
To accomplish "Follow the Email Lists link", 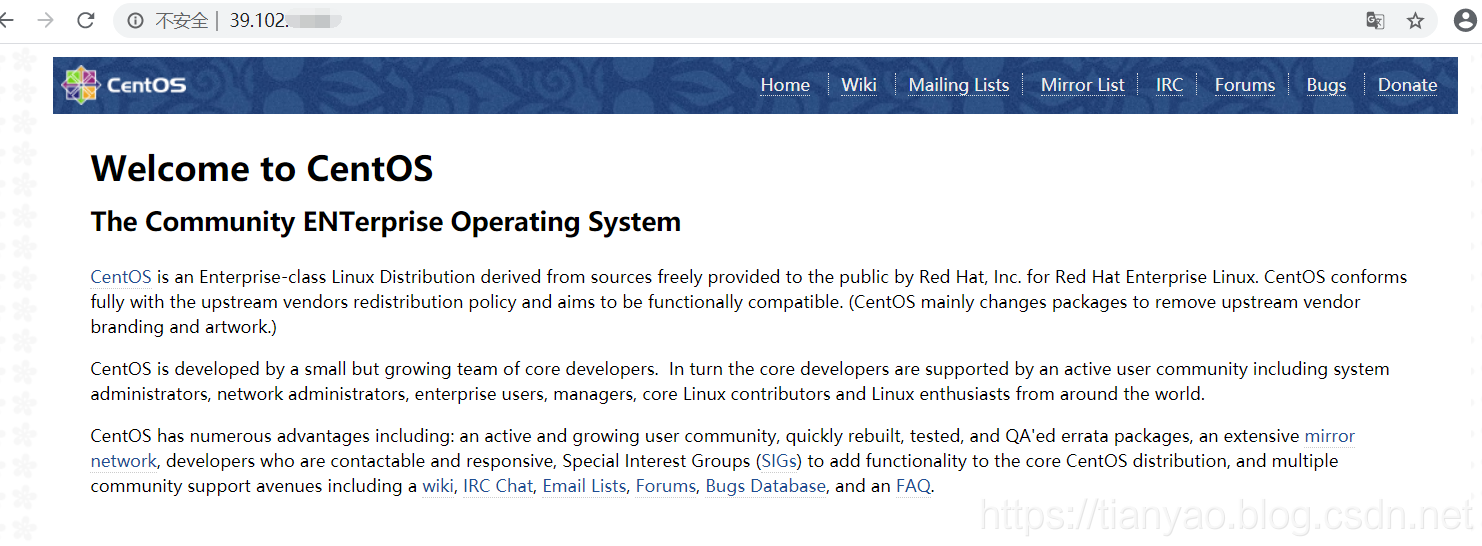I will (584, 486).
